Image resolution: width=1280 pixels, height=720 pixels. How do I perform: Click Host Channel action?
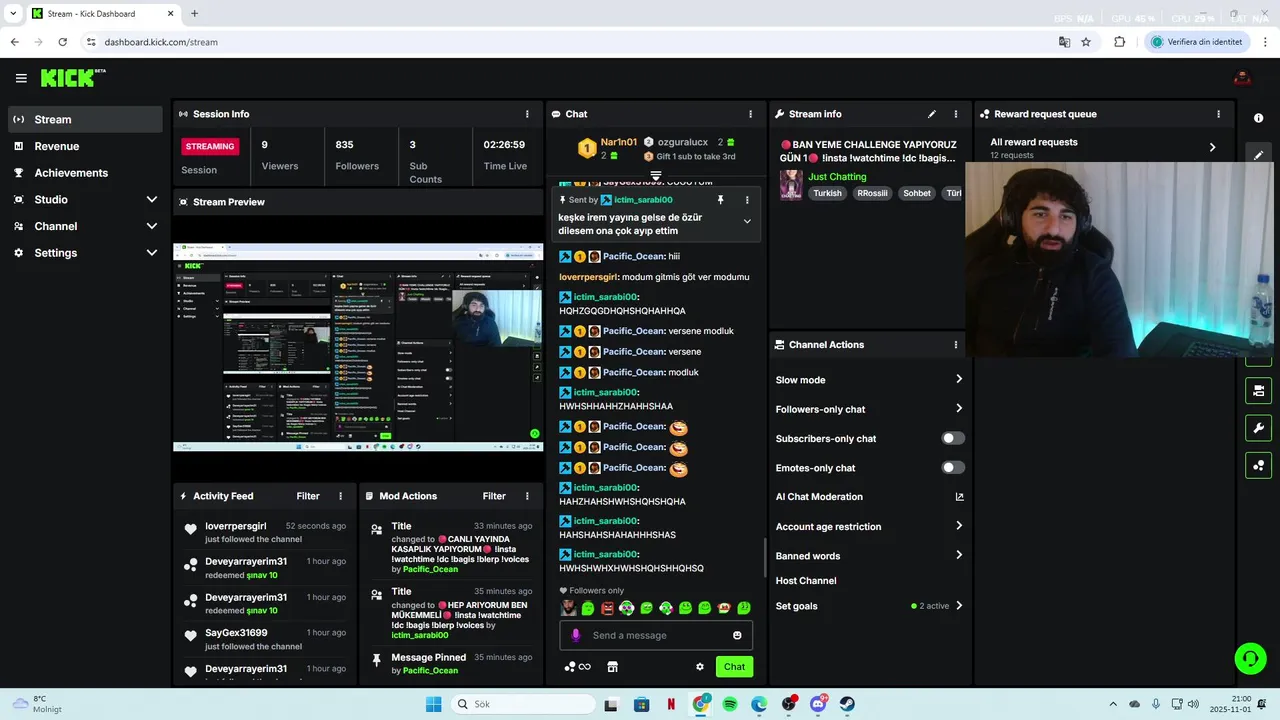tap(806, 581)
